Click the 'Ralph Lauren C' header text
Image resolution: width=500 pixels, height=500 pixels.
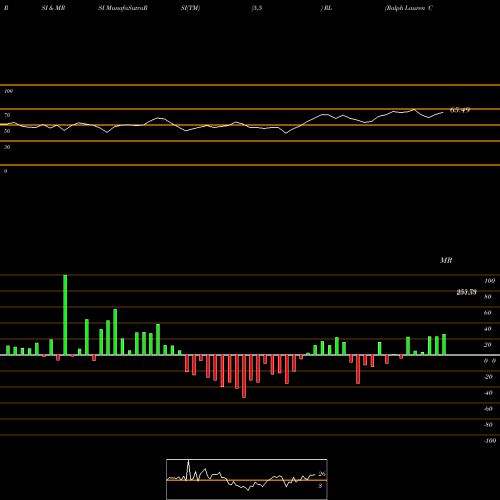pyautogui.click(x=409, y=8)
